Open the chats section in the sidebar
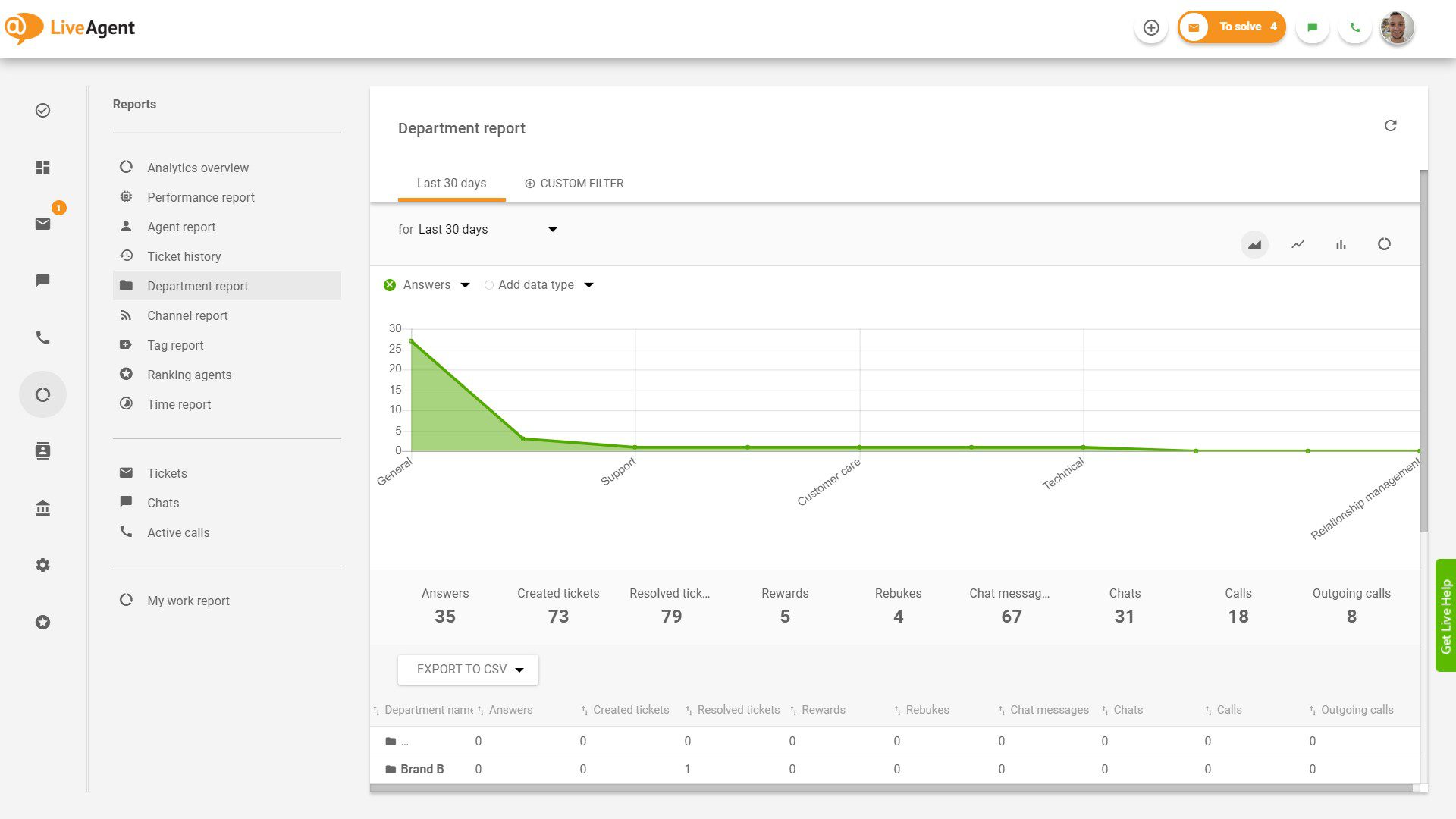 click(x=42, y=281)
